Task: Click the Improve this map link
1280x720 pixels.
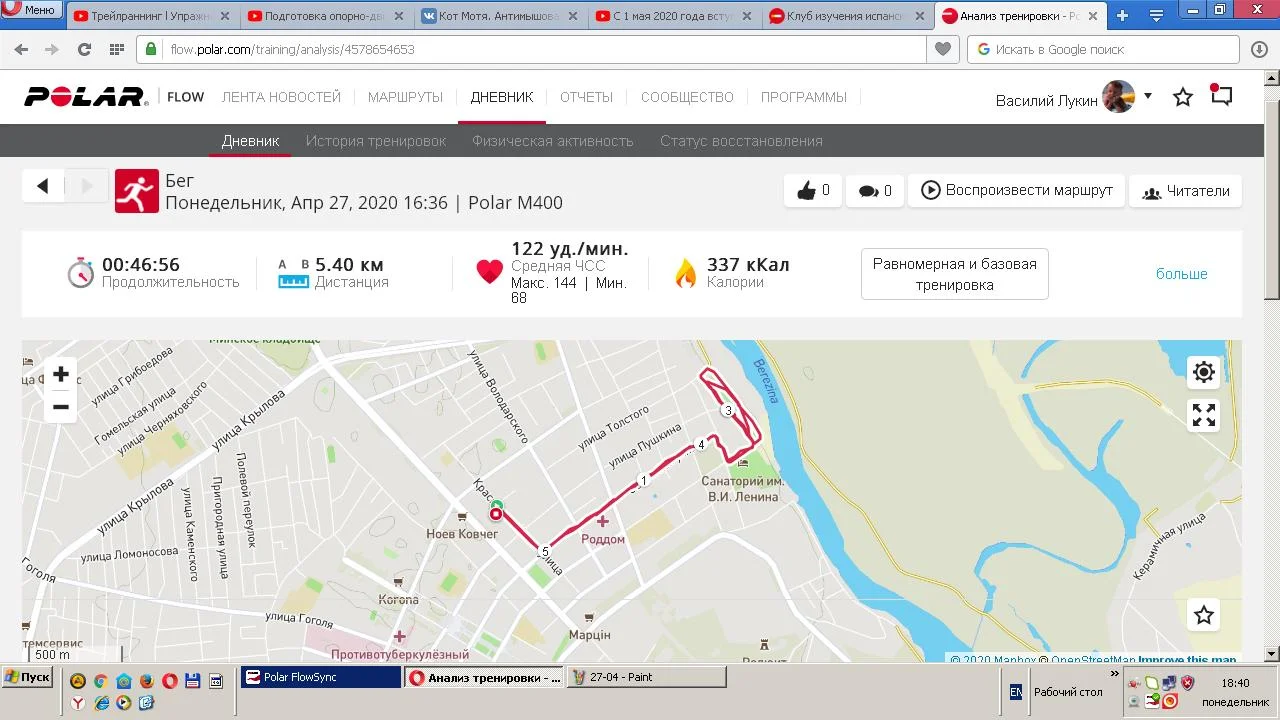Action: [x=1187, y=660]
